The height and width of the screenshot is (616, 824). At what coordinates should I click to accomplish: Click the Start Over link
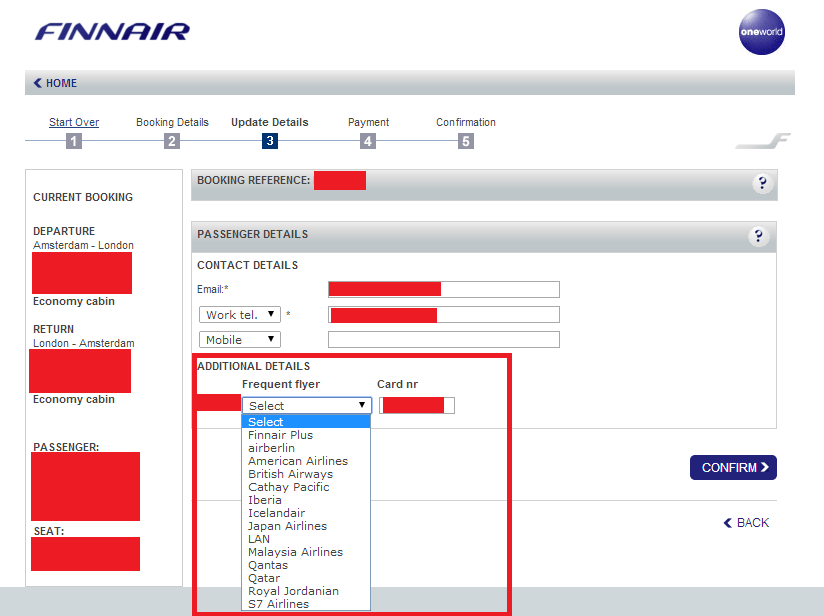click(x=74, y=122)
